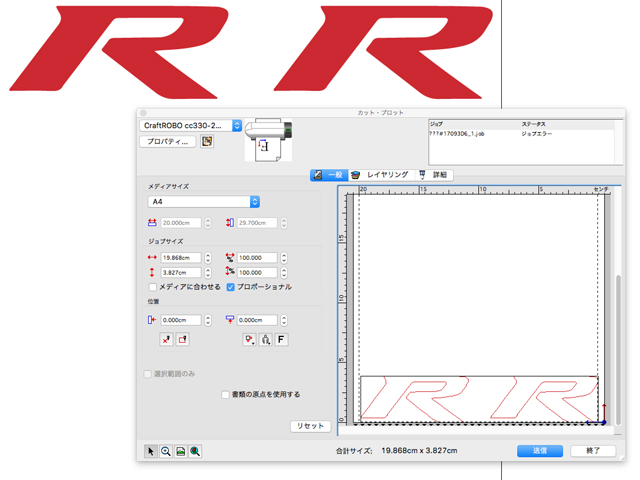Click the Y position offset icon
Image resolution: width=640 pixels, height=480 pixels.
(230, 320)
